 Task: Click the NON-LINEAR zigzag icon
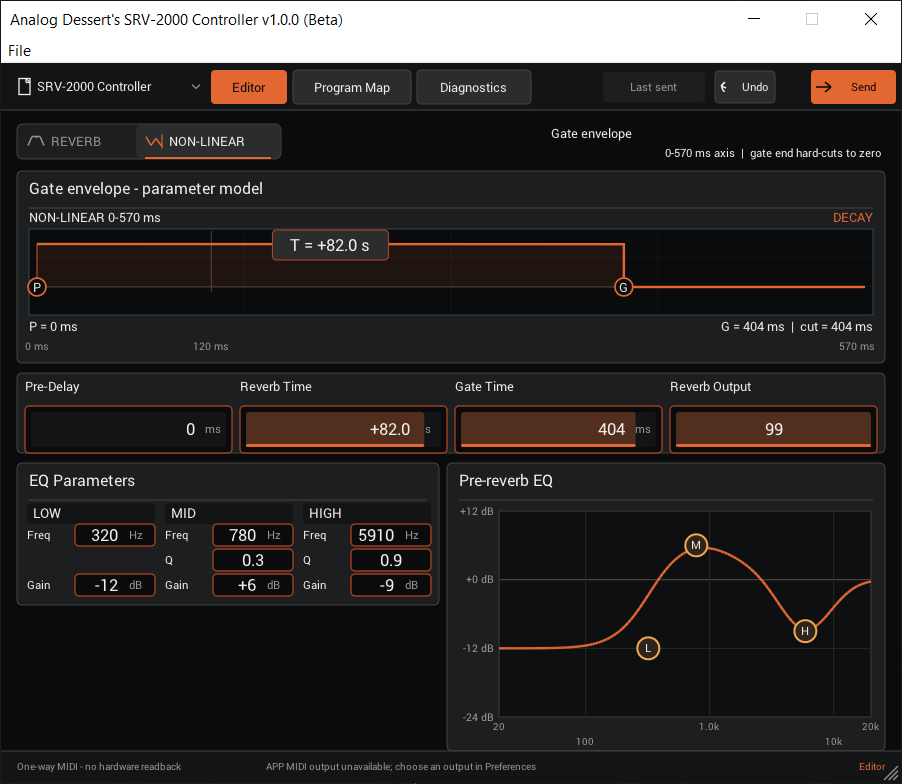[154, 141]
